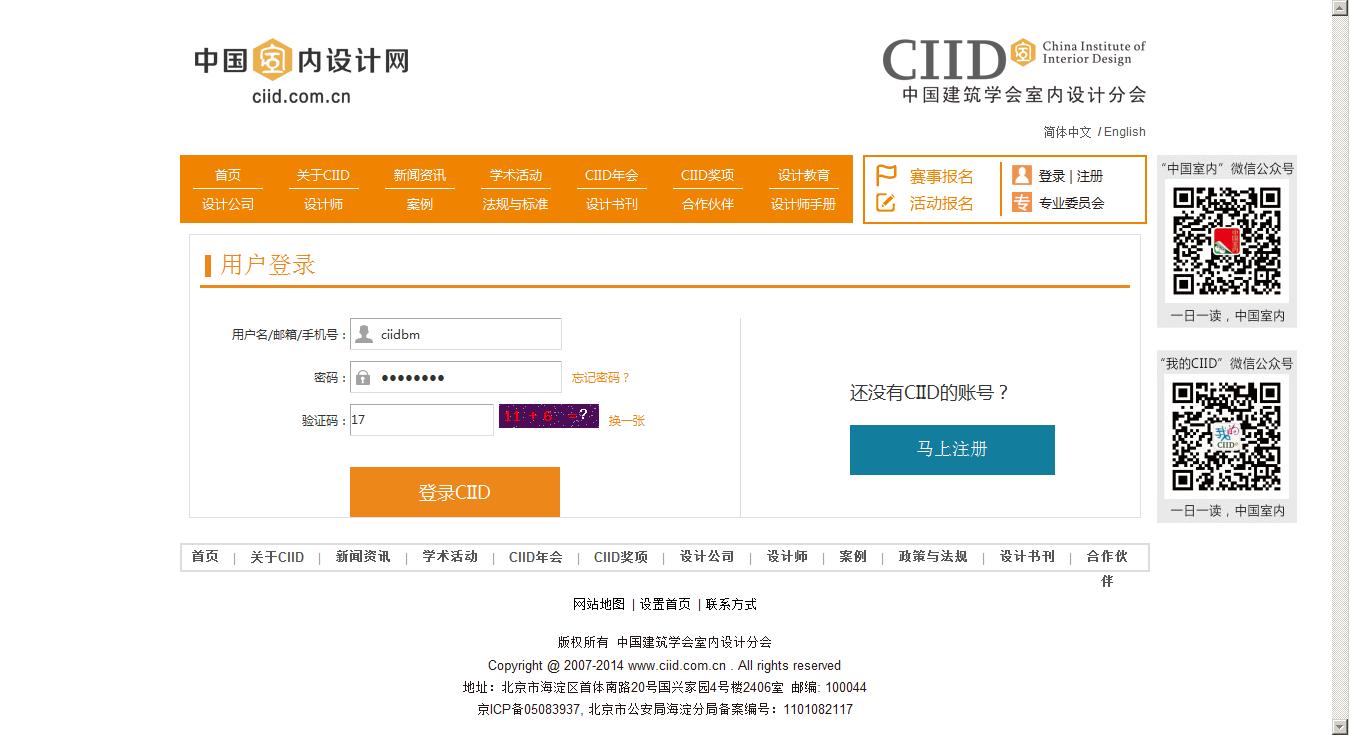The image size is (1350, 735).
Task: Click the 联系方式 link
Action: (731, 604)
